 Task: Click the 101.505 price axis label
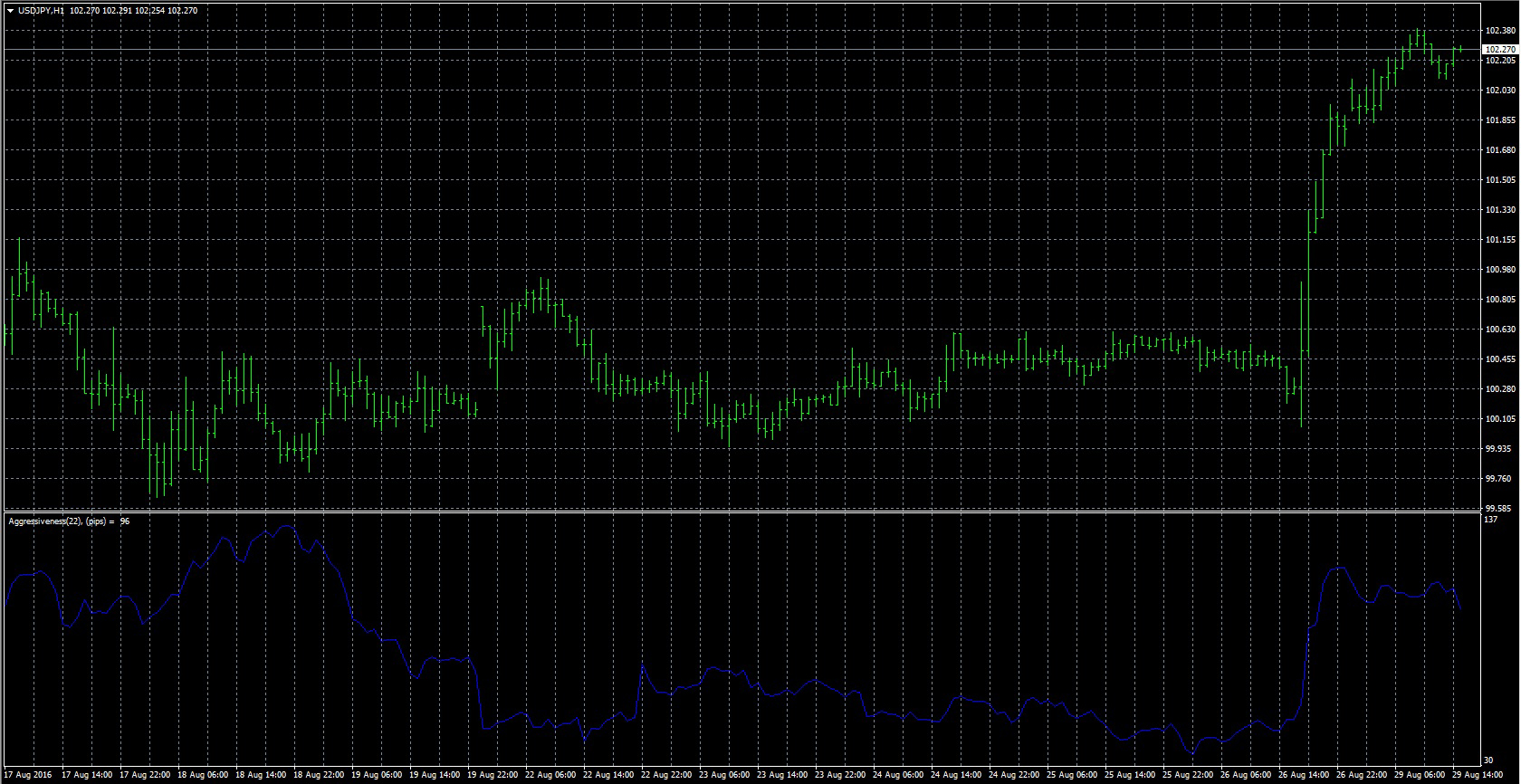pos(1500,180)
